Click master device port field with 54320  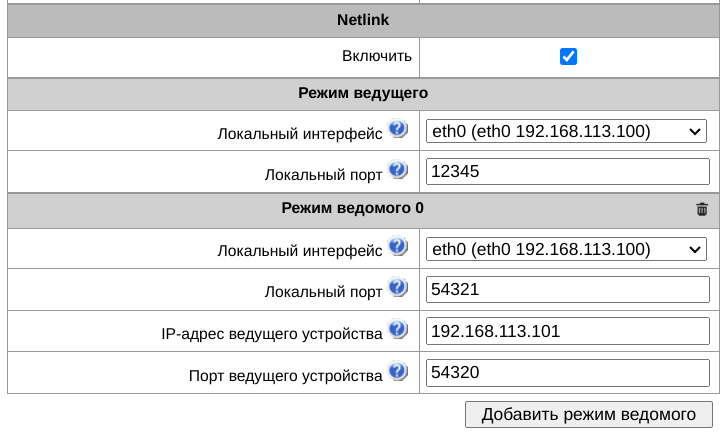[x=567, y=373]
